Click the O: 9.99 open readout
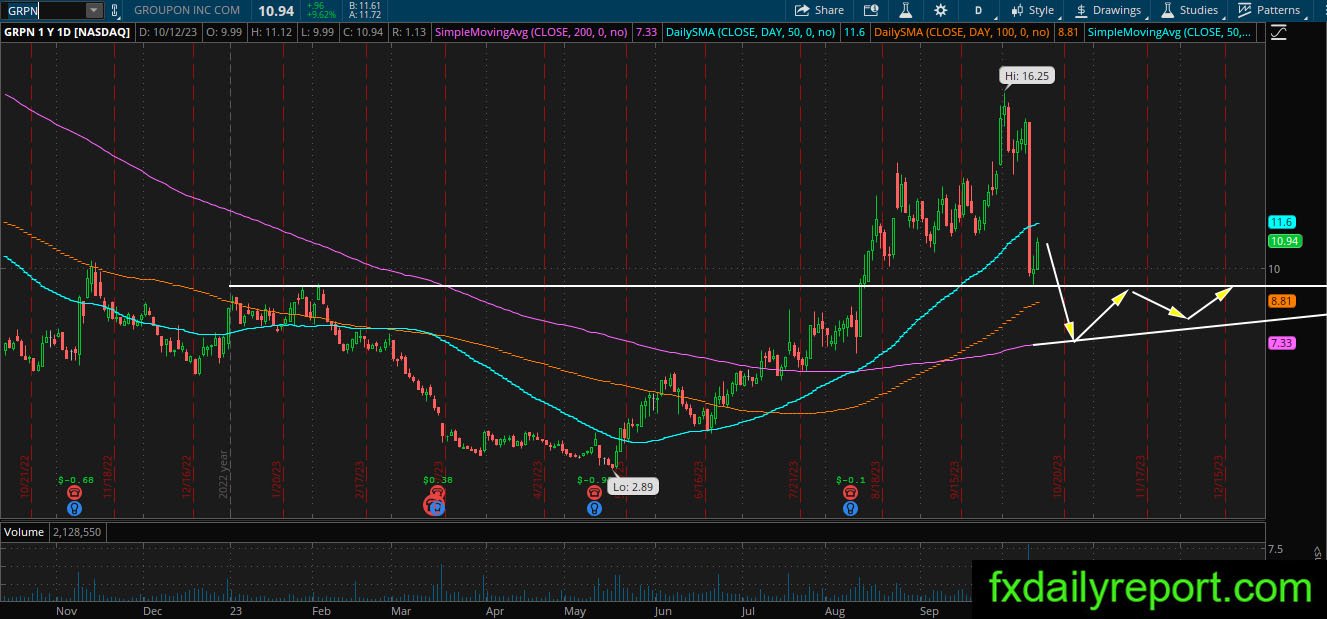 point(224,32)
